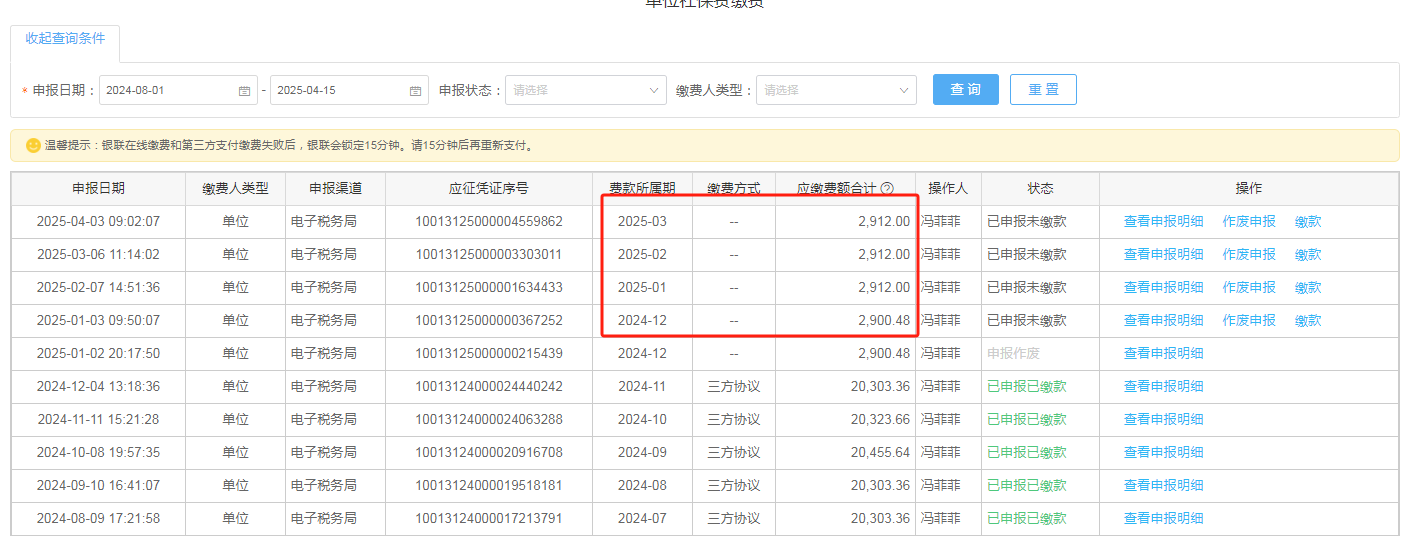Click the 申报日期 column header
The height and width of the screenshot is (536, 1413).
click(x=98, y=189)
